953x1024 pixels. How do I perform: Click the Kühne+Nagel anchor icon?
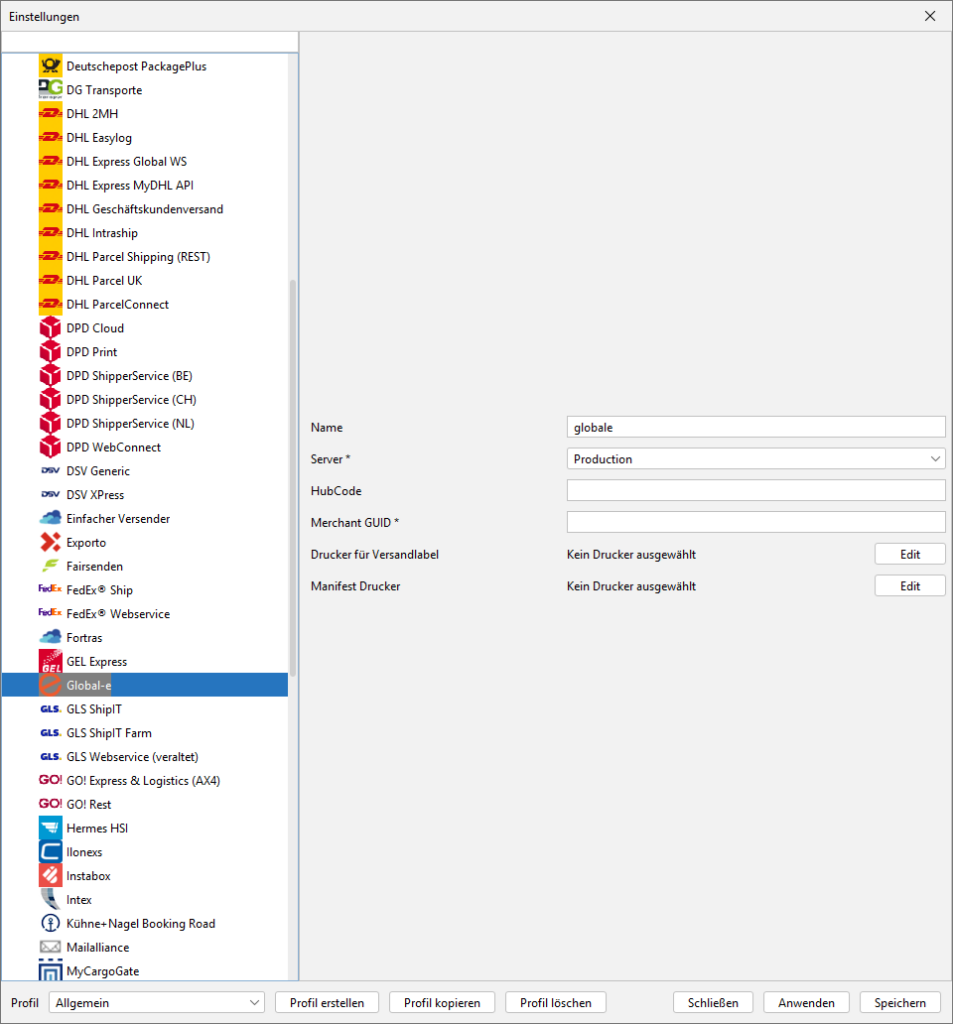[x=50, y=923]
